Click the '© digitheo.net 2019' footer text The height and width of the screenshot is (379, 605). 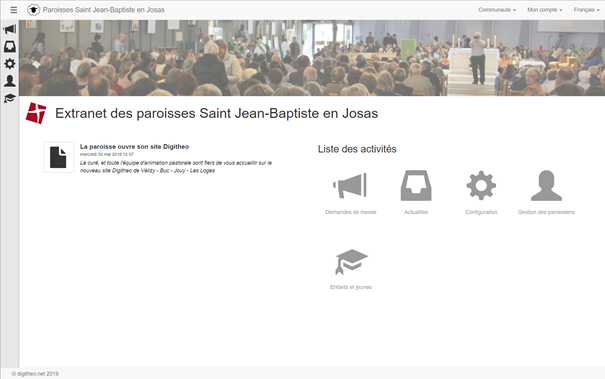[35, 374]
